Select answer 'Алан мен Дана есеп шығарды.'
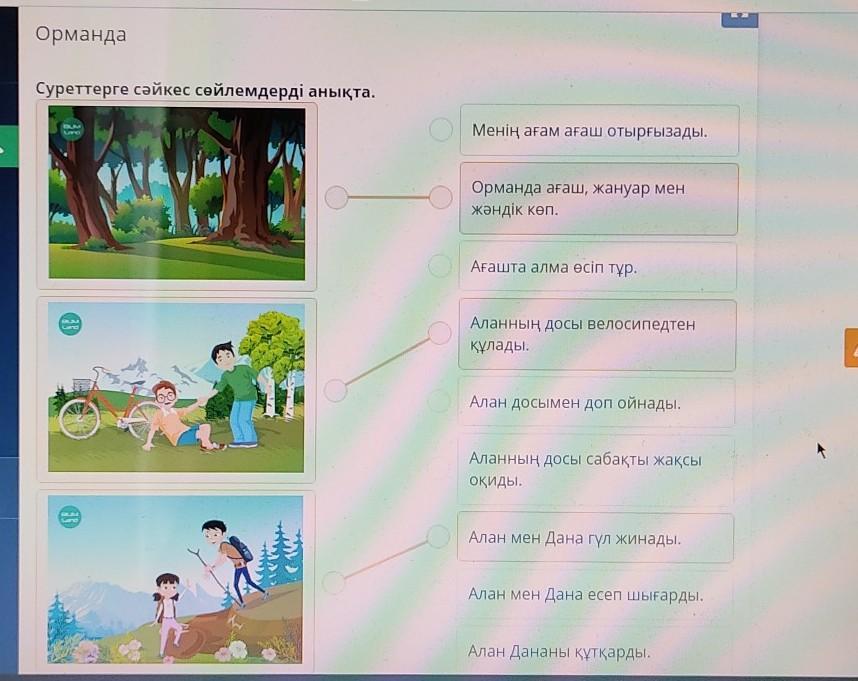This screenshot has width=858, height=681. click(x=595, y=595)
